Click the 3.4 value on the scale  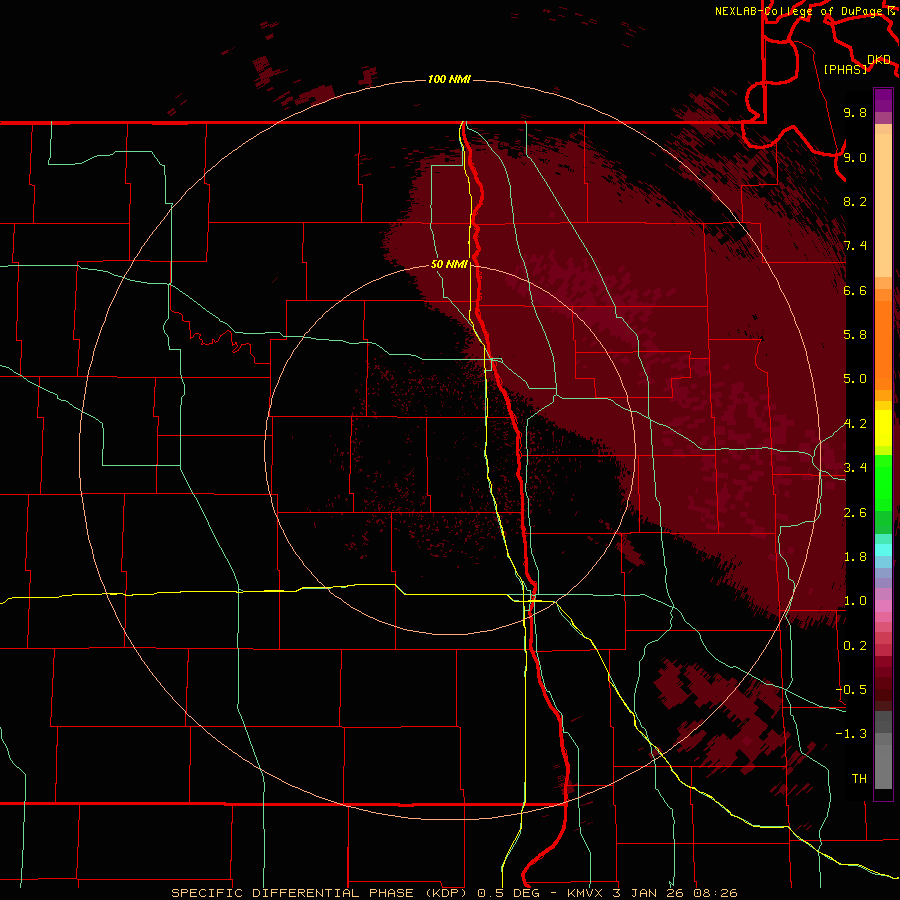pos(855,468)
